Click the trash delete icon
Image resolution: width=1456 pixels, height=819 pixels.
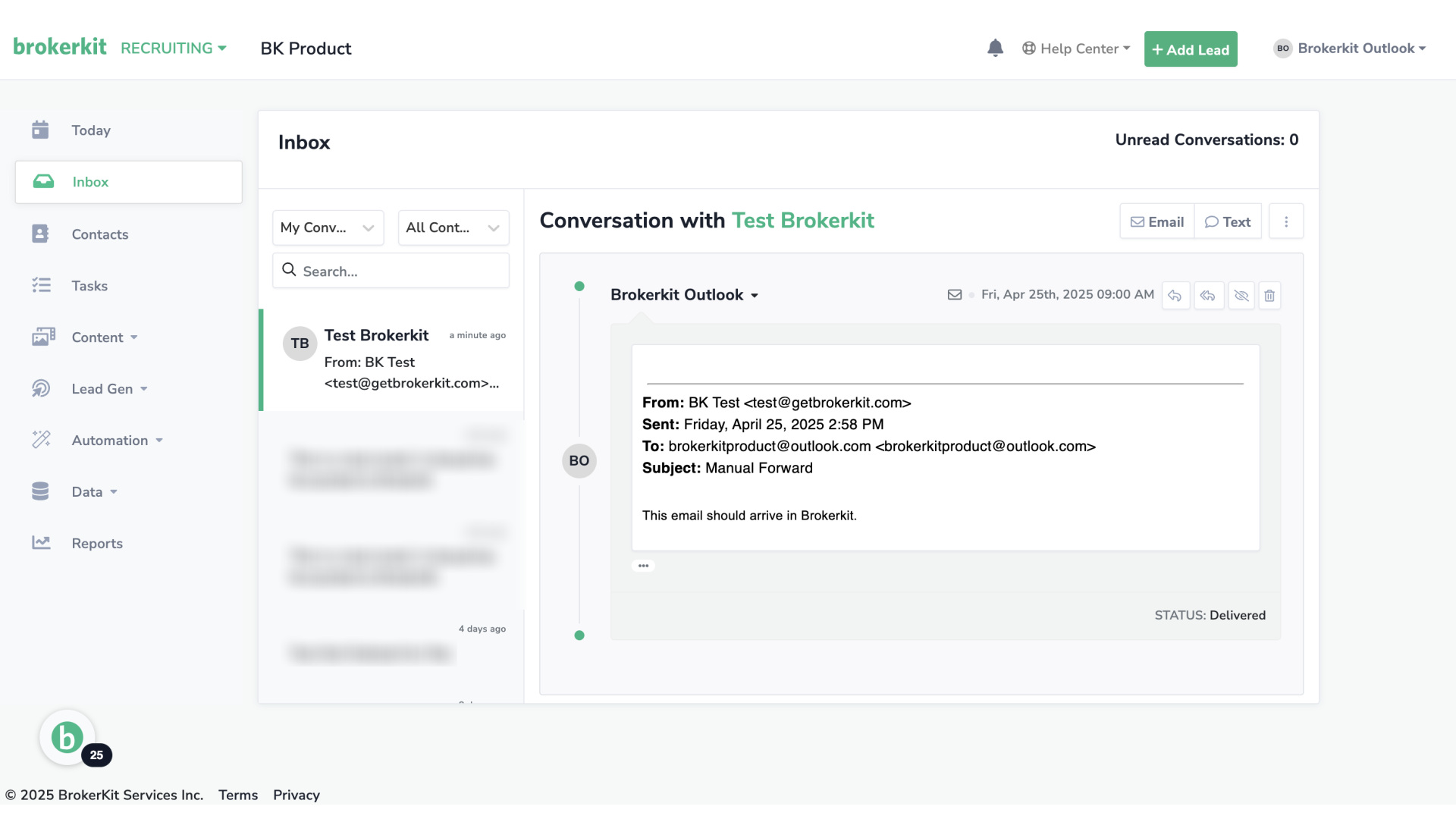pos(1269,296)
